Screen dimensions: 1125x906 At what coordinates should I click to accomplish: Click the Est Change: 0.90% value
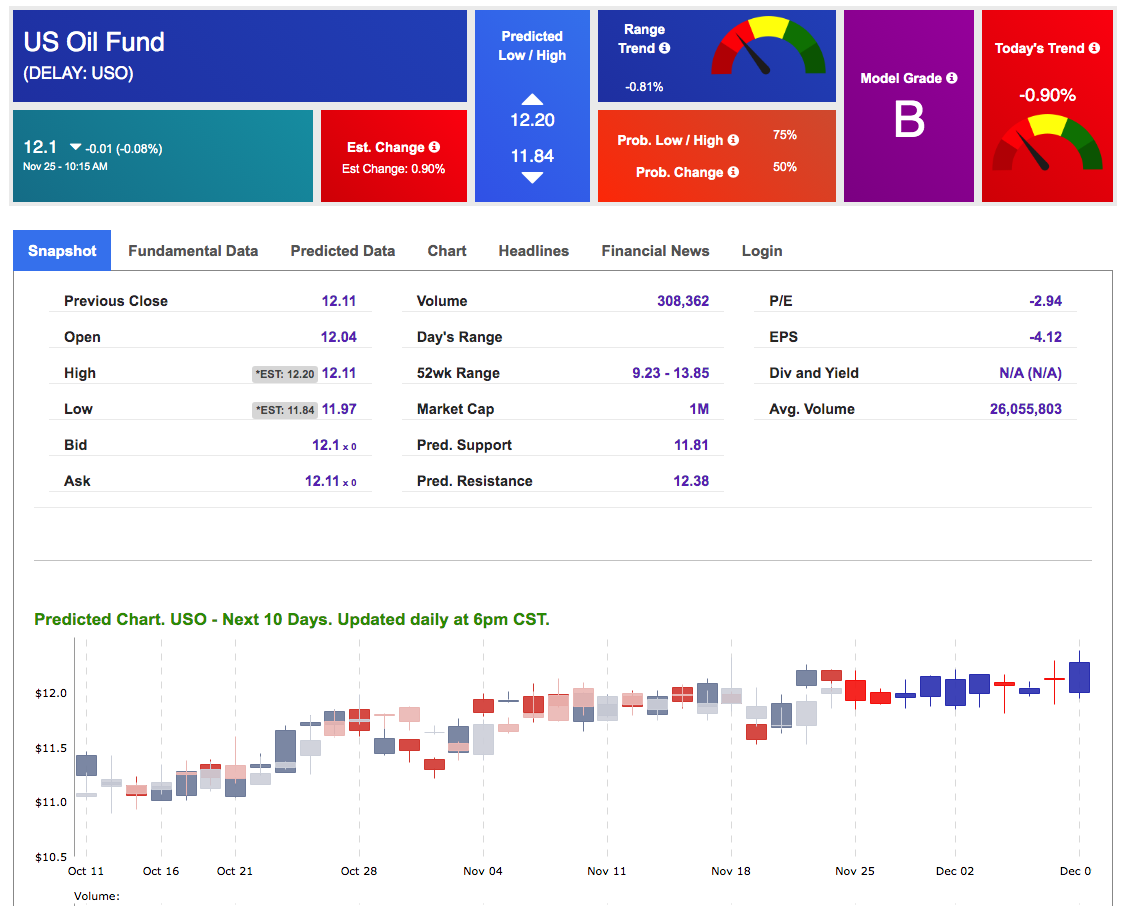coord(393,169)
